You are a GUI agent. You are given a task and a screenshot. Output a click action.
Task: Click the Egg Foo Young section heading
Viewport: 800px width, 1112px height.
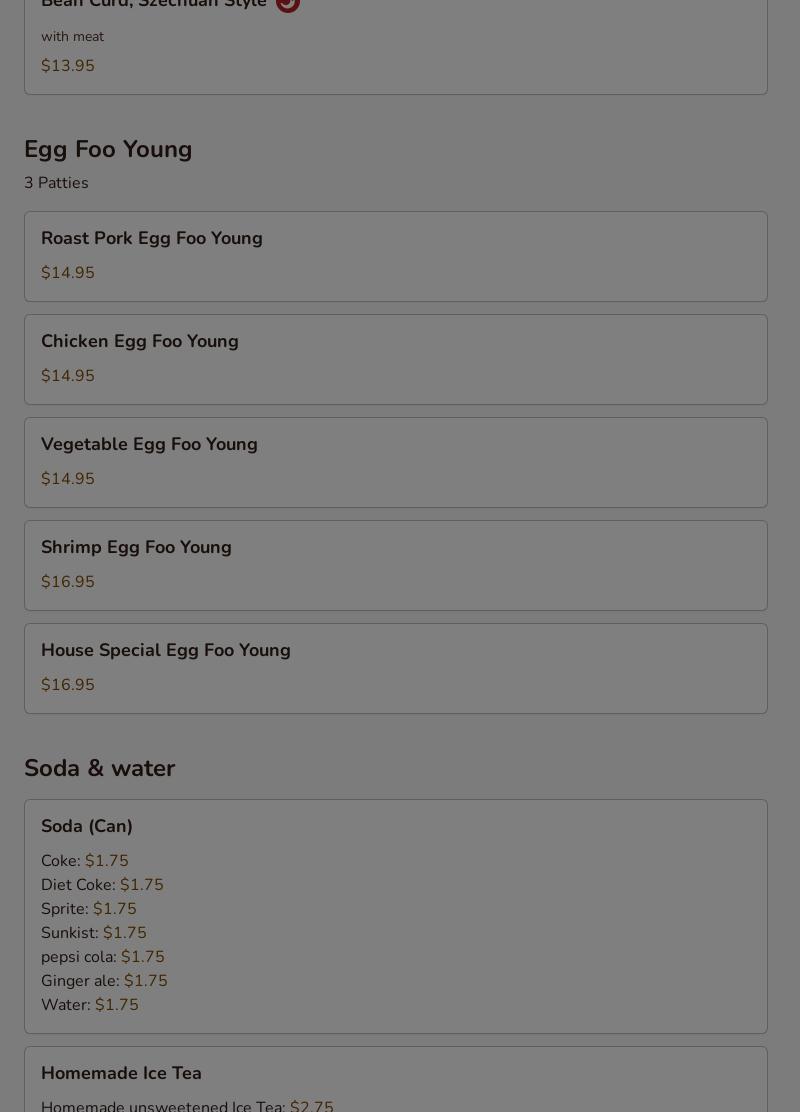coord(108,149)
